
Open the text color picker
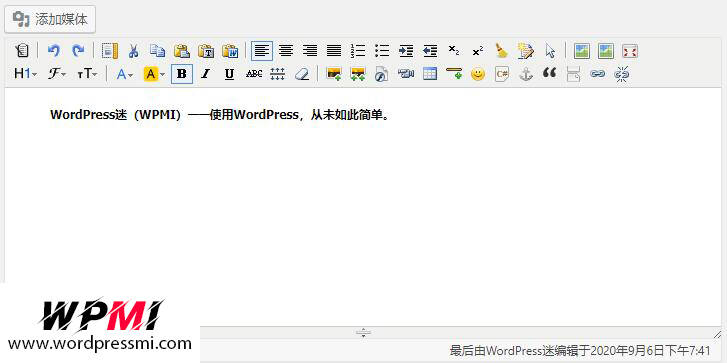coord(125,74)
